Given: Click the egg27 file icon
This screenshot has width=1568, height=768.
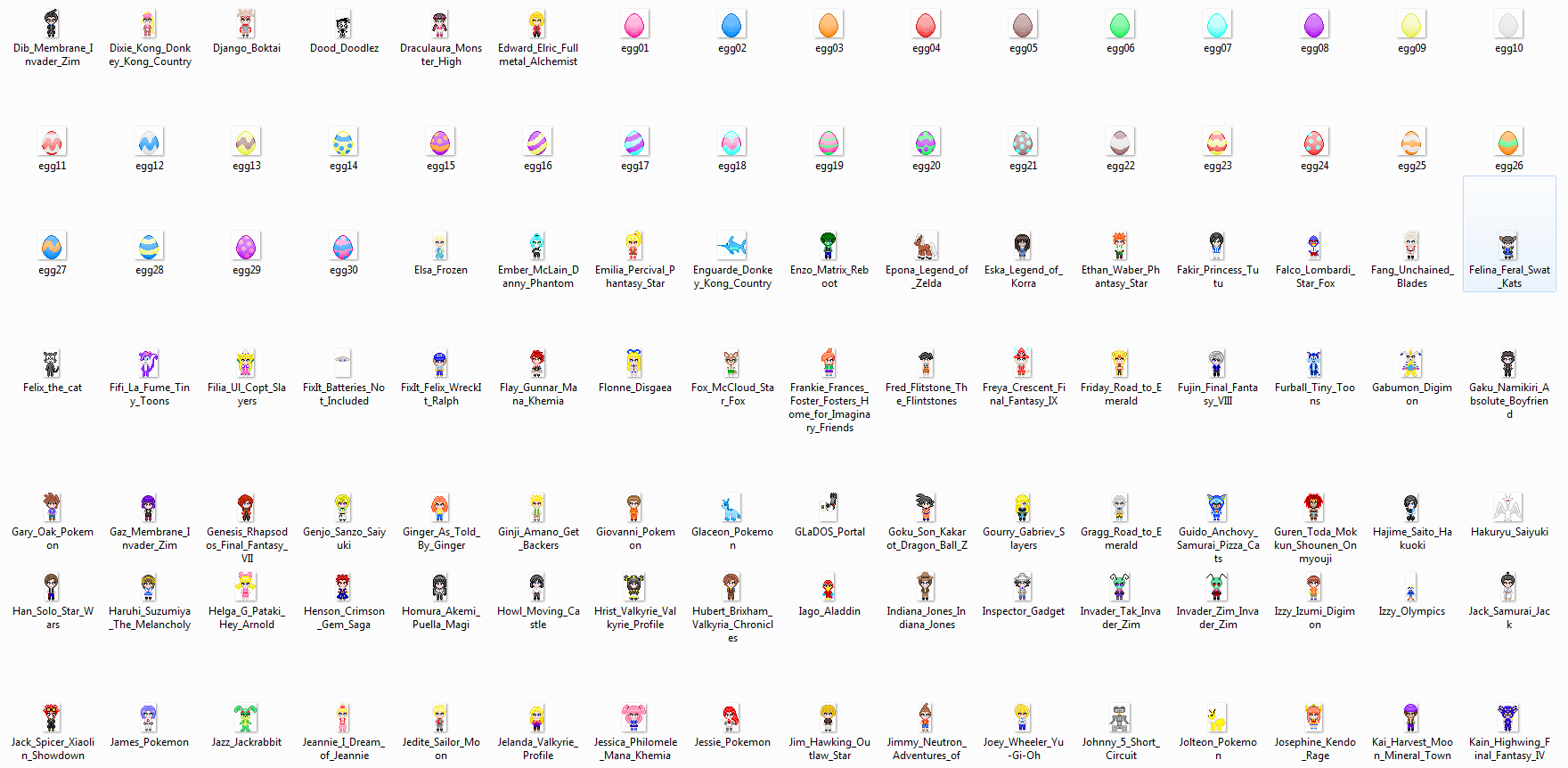Looking at the screenshot, I should point(52,246).
